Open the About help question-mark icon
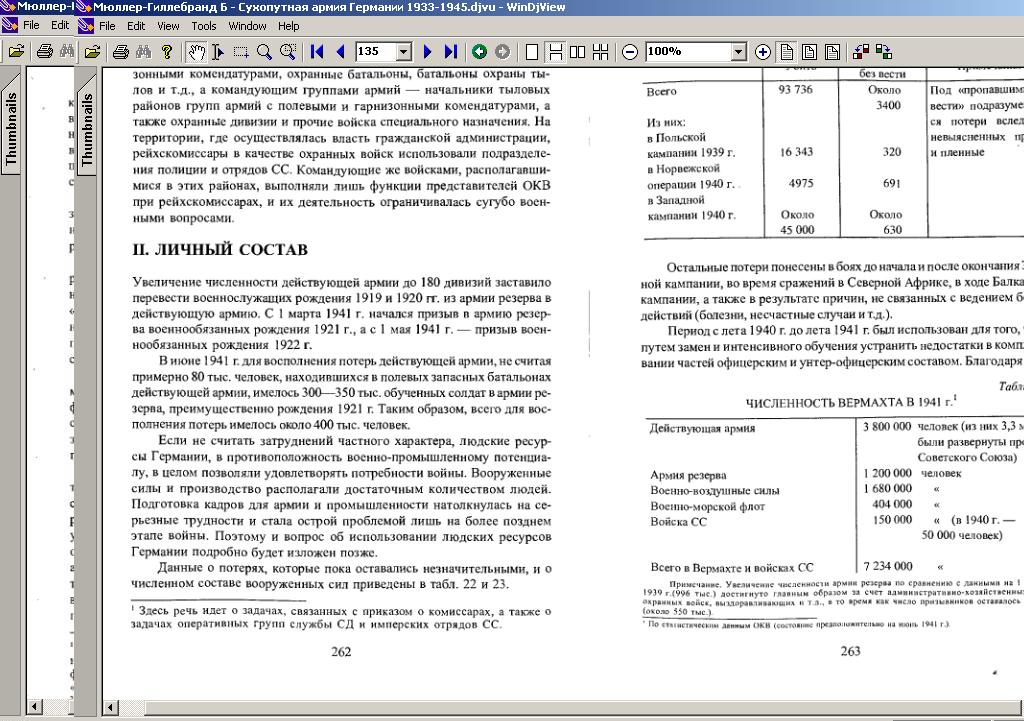The height and width of the screenshot is (721, 1024). 167,51
